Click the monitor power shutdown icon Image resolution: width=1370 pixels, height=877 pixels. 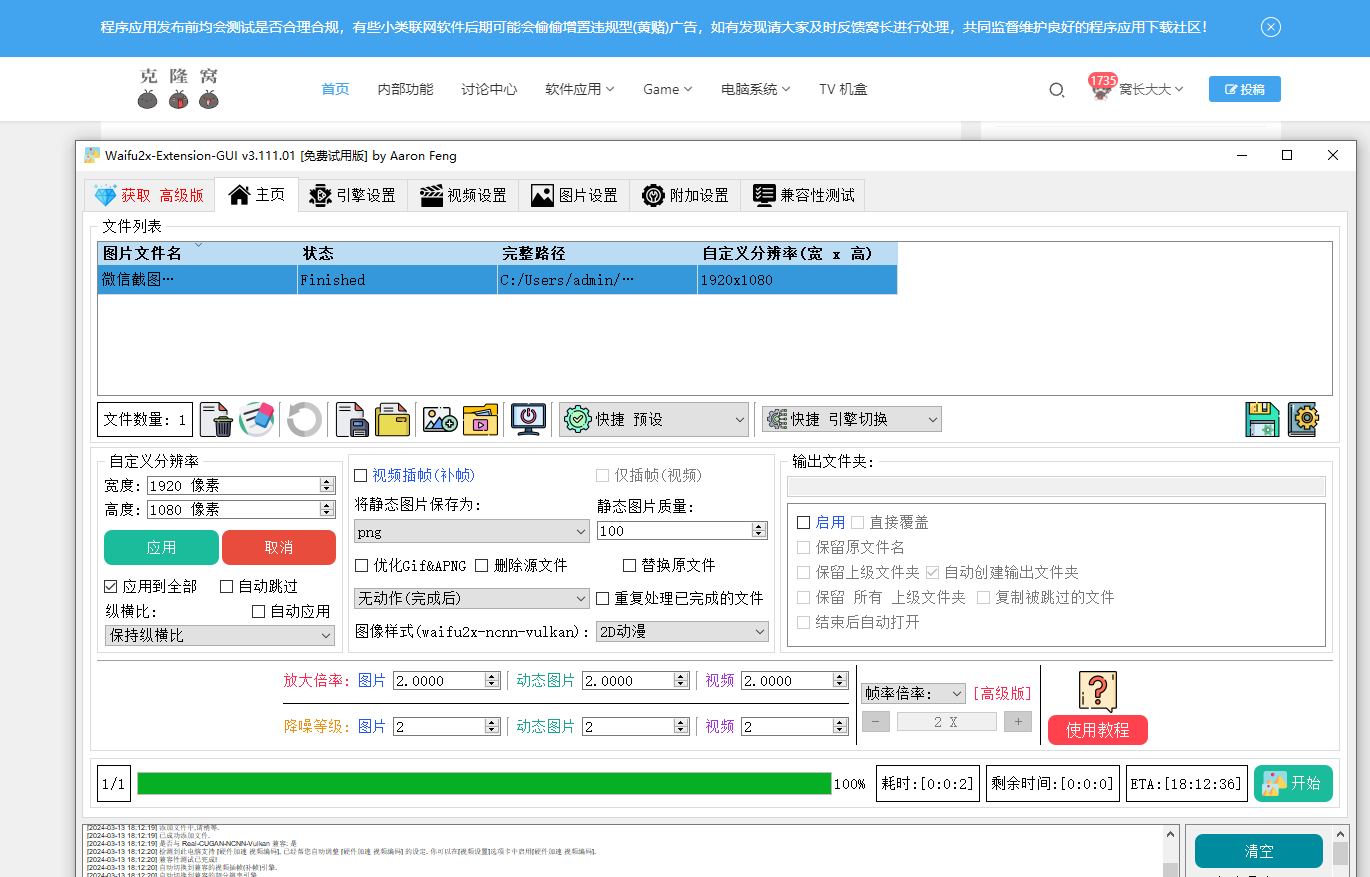coord(528,419)
